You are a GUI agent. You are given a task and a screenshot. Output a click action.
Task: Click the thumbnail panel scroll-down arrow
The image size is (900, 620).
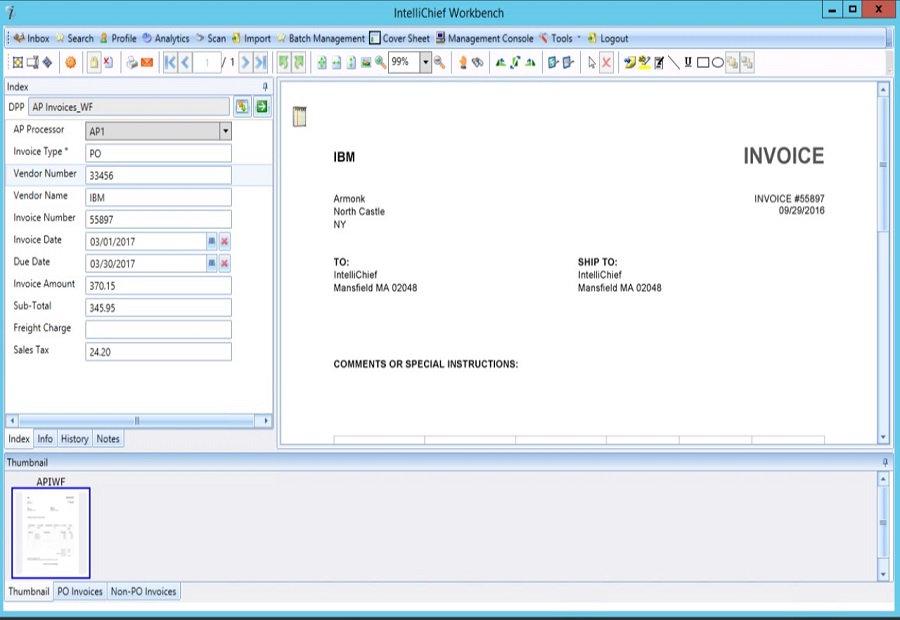click(x=883, y=574)
